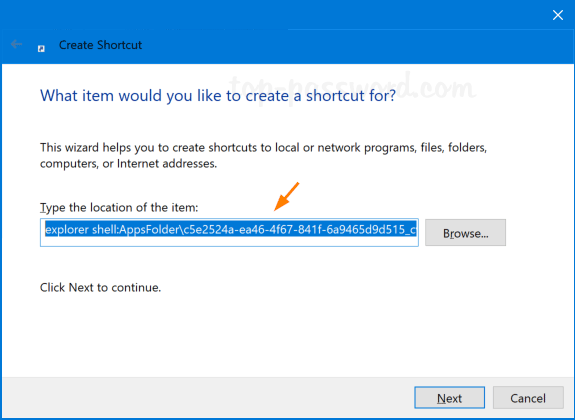Click the words 'Internet addresses' in description
575x420 pixels.
167,164
